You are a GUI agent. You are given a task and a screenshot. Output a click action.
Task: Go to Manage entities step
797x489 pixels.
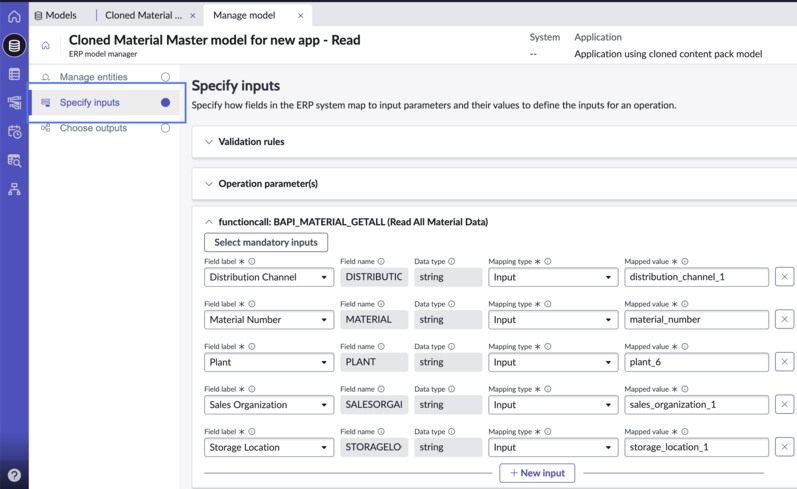tap(94, 77)
